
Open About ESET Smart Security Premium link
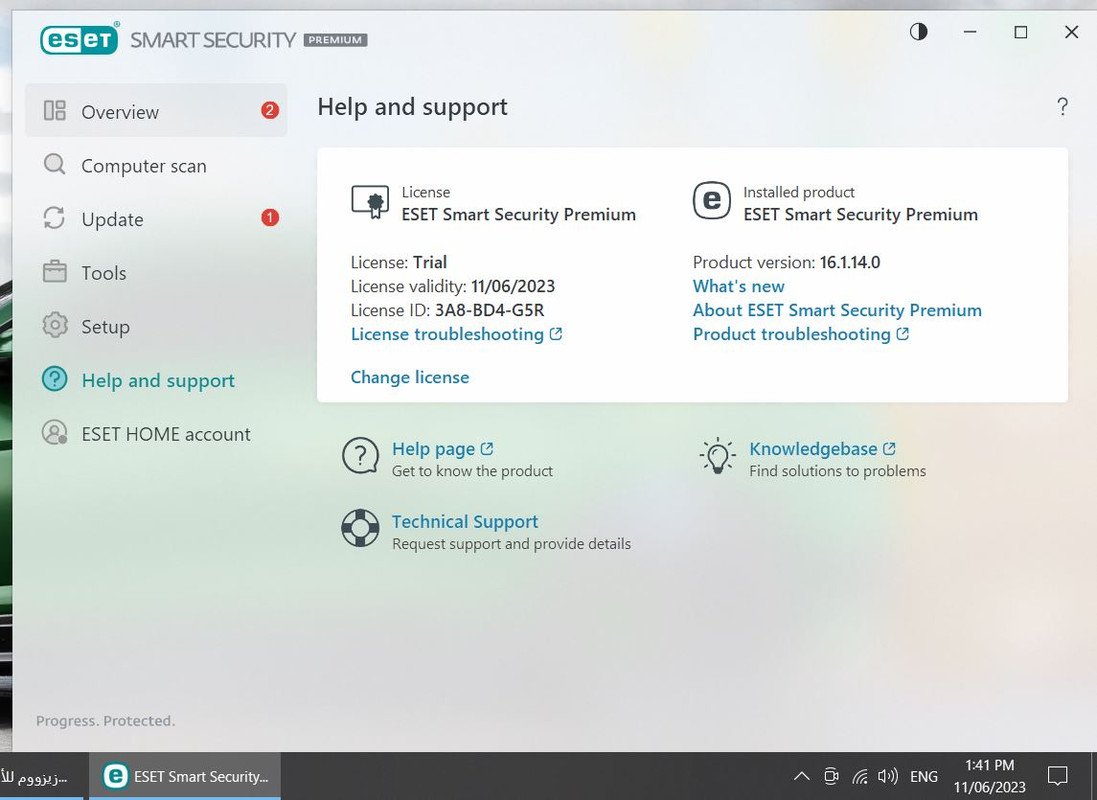837,310
